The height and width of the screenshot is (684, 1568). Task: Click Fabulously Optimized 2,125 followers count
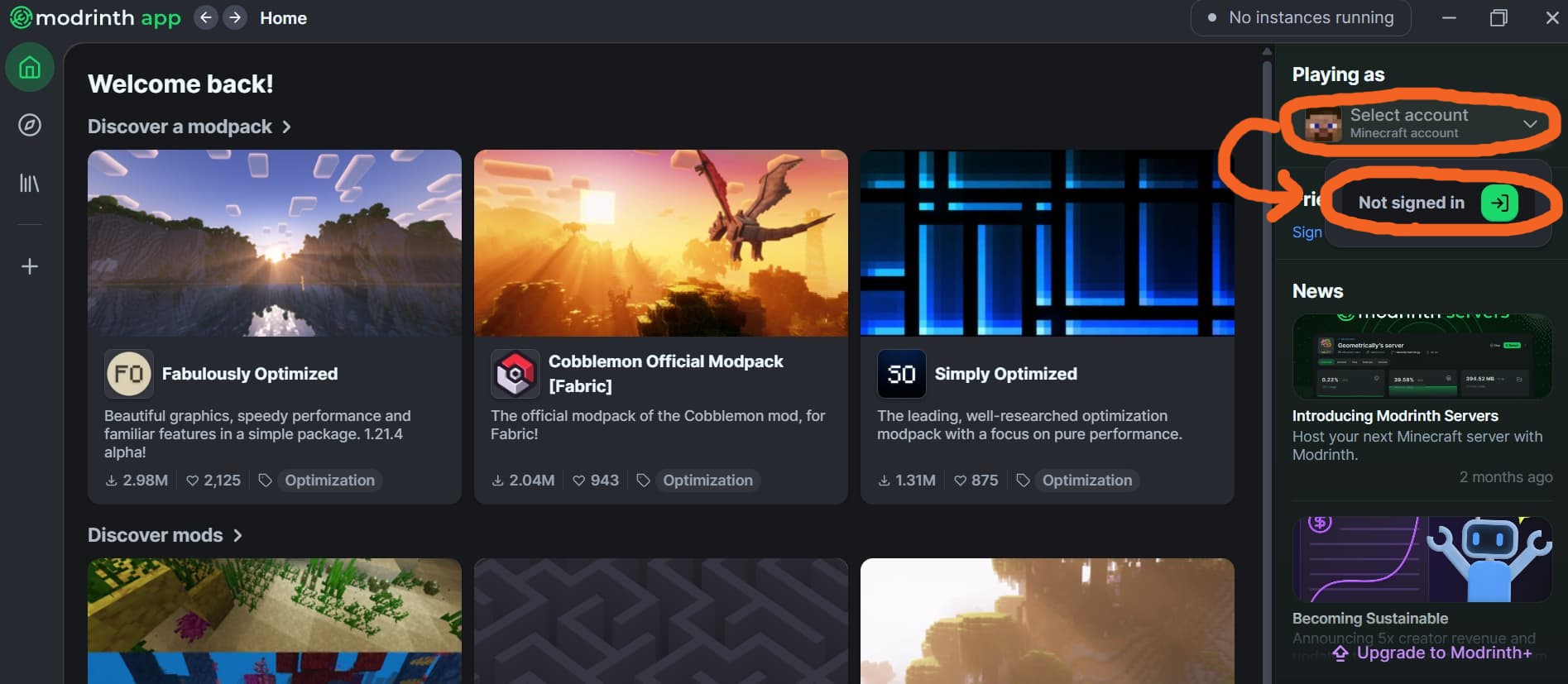pyautogui.click(x=213, y=481)
